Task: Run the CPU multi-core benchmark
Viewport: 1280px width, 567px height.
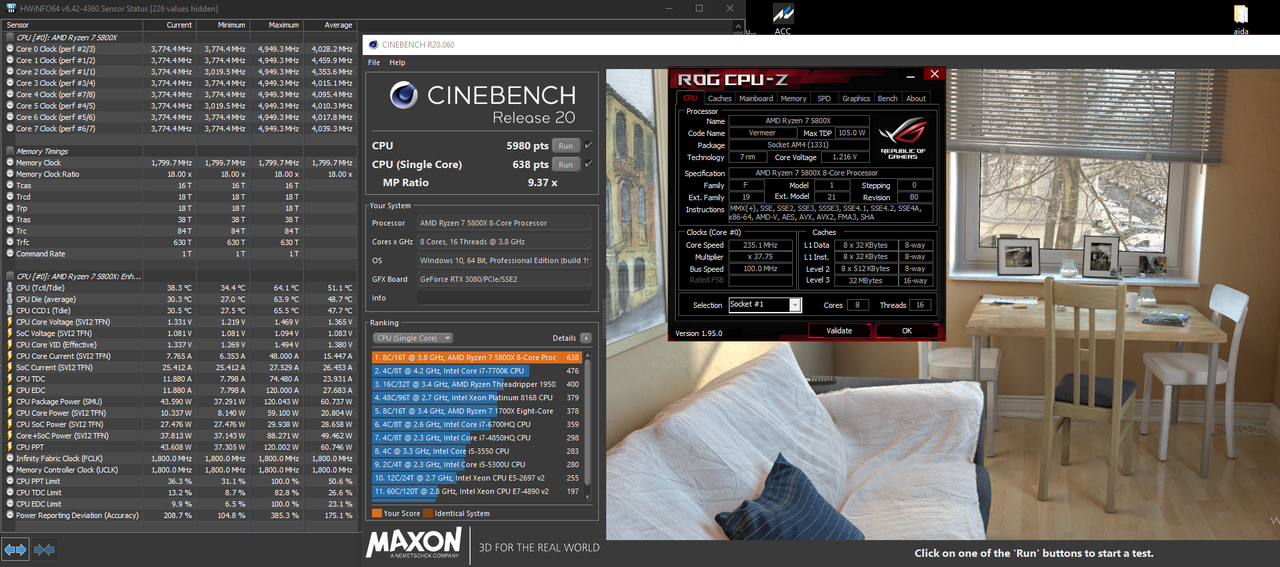Action: pyautogui.click(x=565, y=145)
